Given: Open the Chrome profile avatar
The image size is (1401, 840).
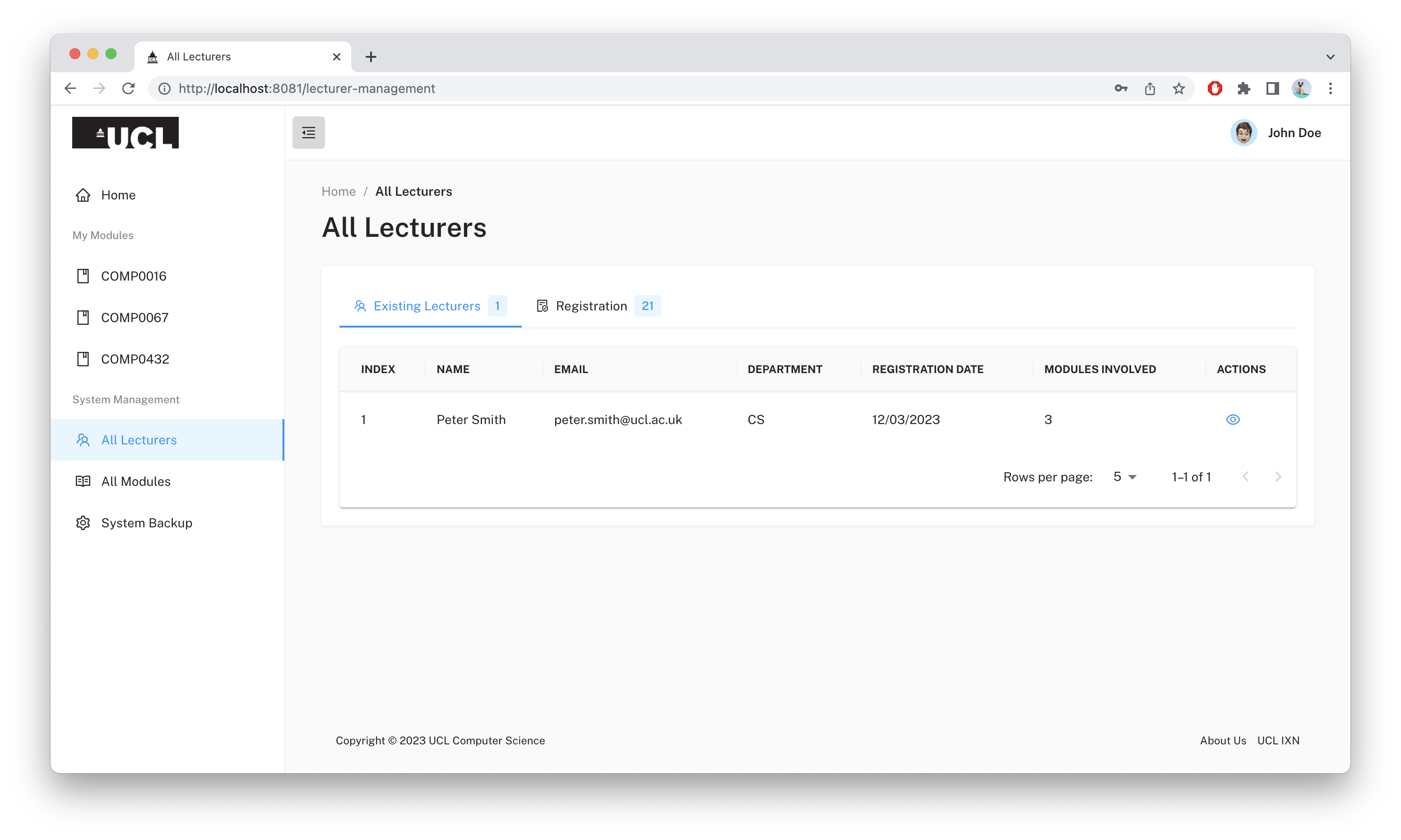Looking at the screenshot, I should coord(1301,88).
